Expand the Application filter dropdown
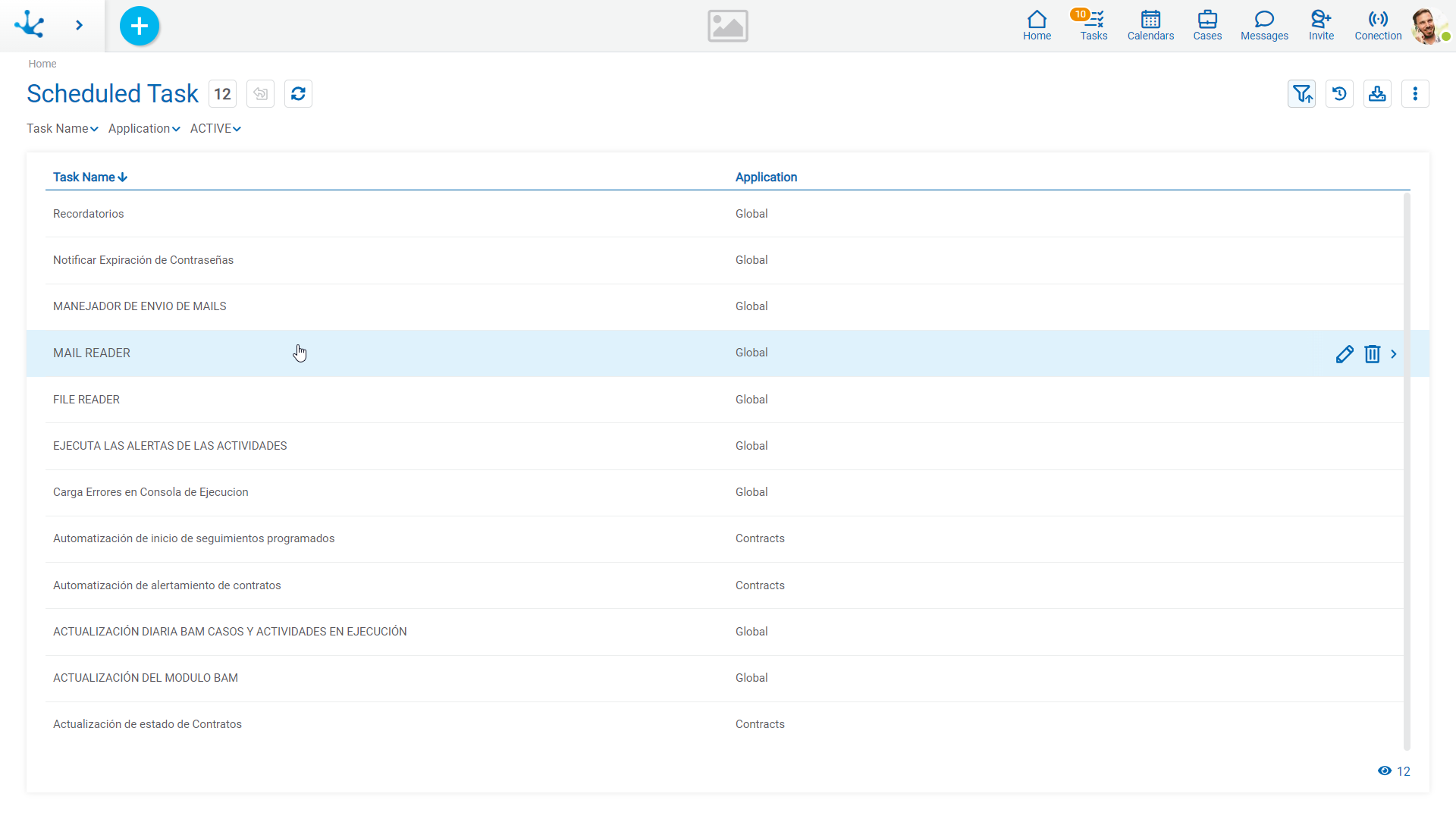Image resolution: width=1456 pixels, height=819 pixels. point(144,129)
